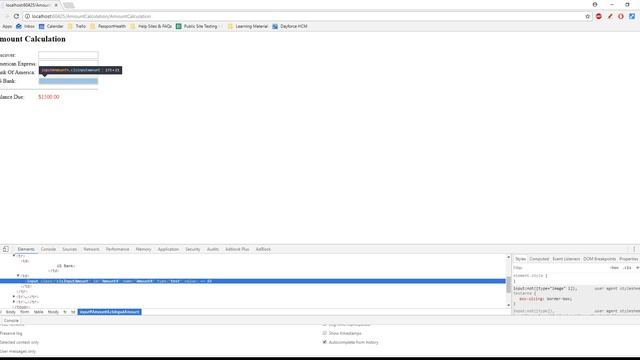Viewport: 640px width, 360px height.
Task: Reload the page with the refresh icon
Action: point(16,16)
